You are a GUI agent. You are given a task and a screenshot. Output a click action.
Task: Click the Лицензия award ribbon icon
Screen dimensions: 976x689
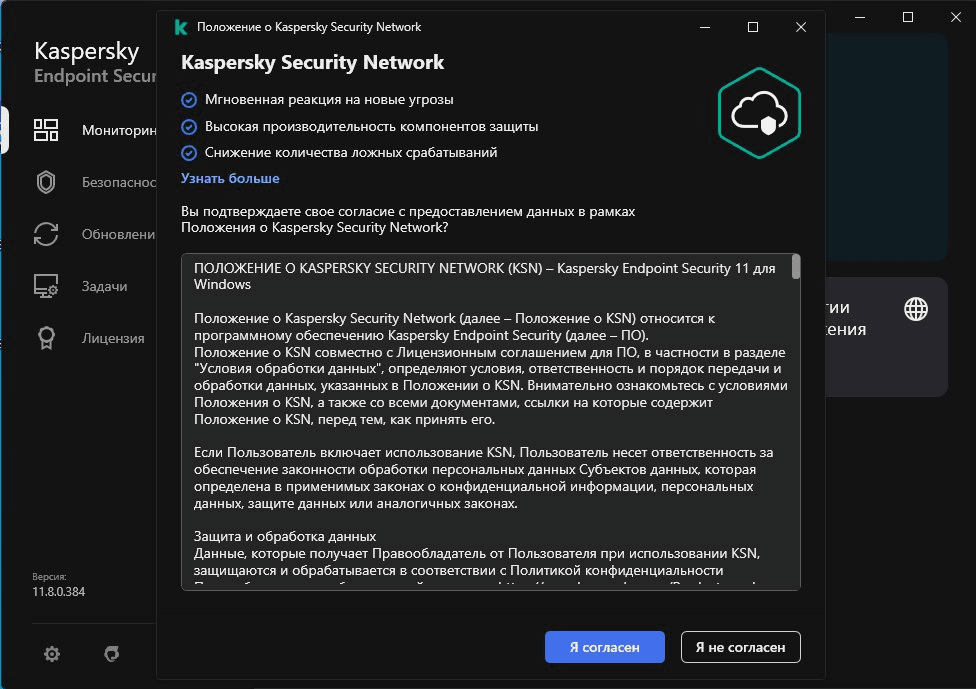point(47,338)
